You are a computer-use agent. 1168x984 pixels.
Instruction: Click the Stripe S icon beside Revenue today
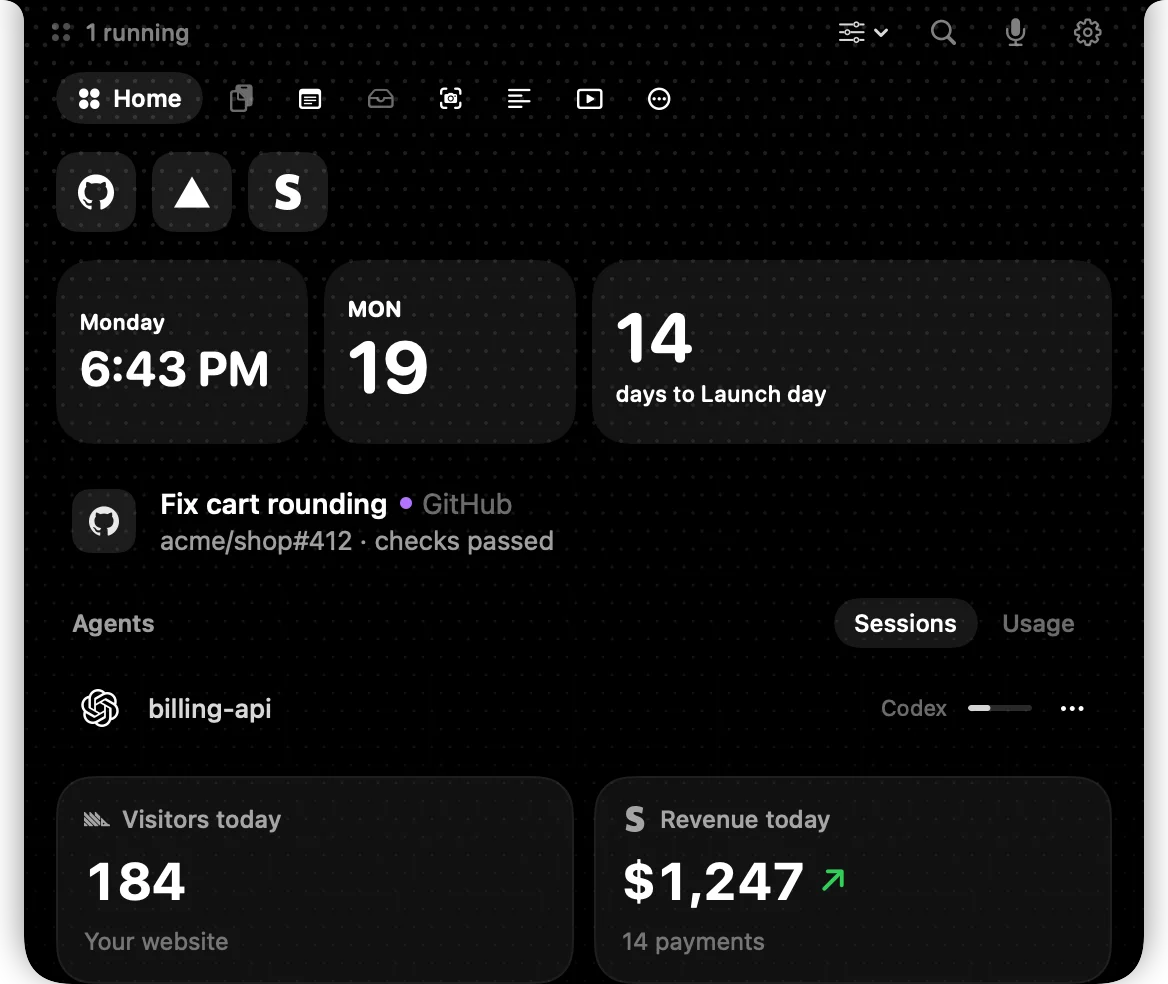(x=635, y=819)
